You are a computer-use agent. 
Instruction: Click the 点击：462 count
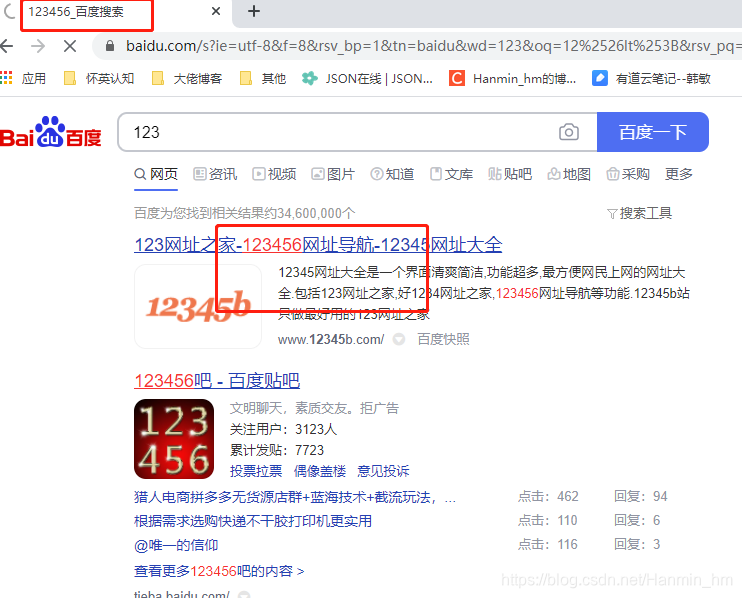tap(548, 496)
